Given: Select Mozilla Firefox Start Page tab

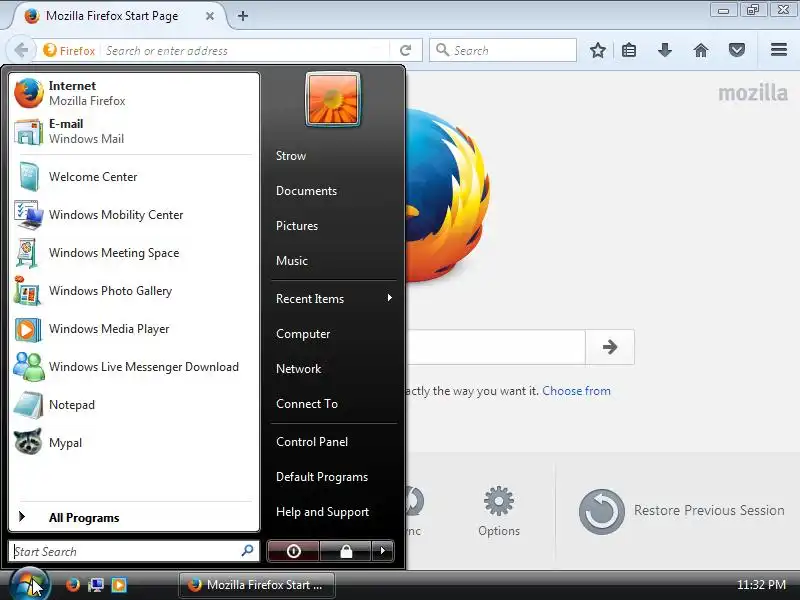Looking at the screenshot, I should tap(112, 16).
